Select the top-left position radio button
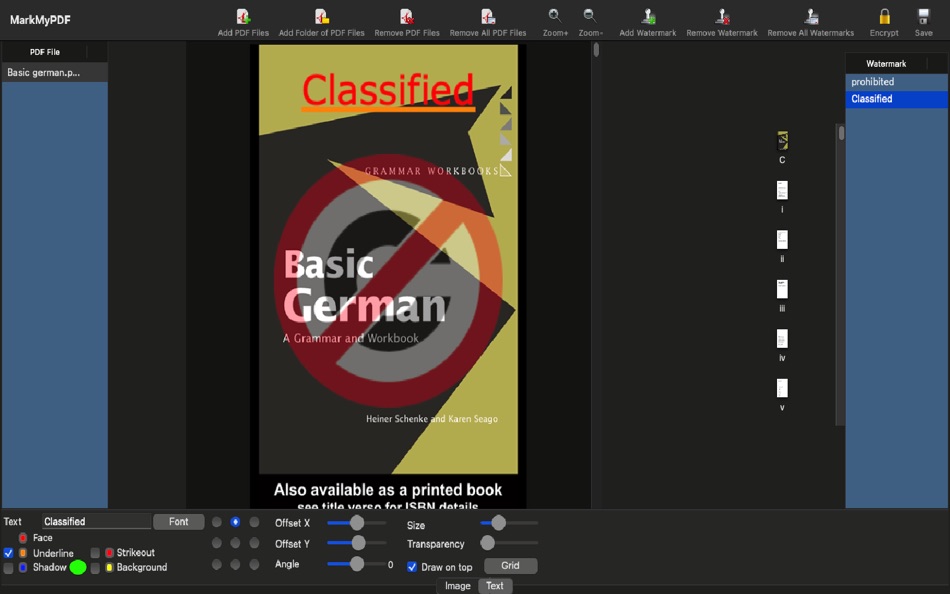Image resolution: width=950 pixels, height=594 pixels. (216, 522)
